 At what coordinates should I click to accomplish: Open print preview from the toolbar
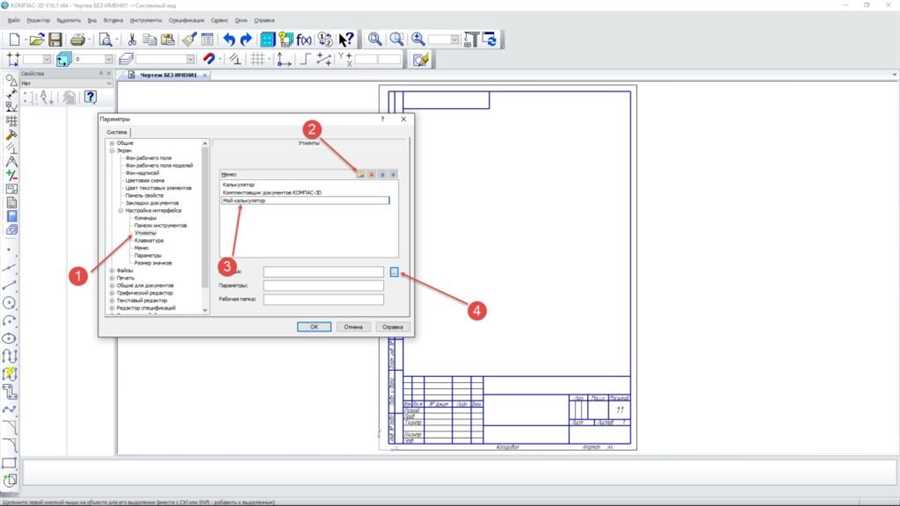[106, 40]
